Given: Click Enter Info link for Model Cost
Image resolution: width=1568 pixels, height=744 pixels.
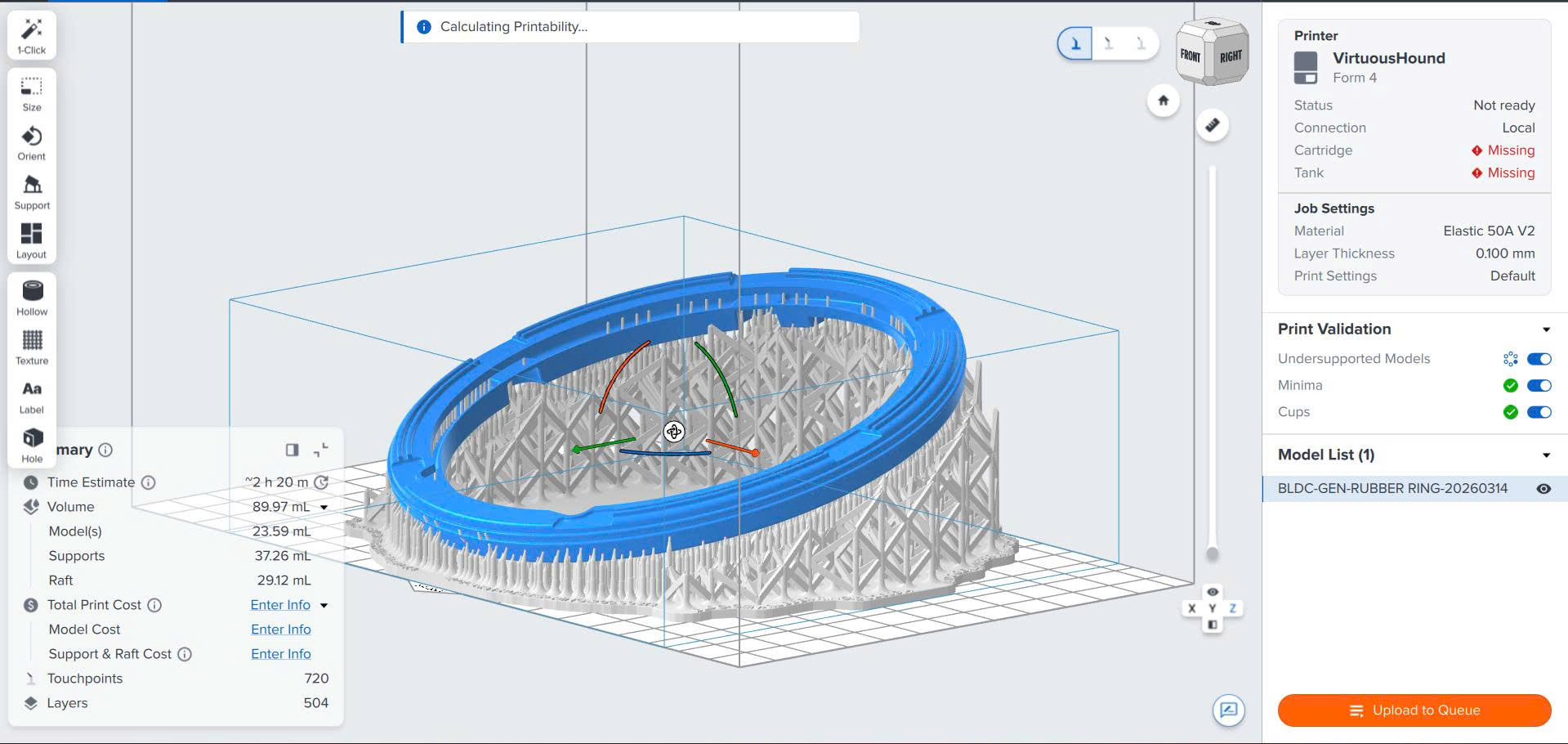Looking at the screenshot, I should pyautogui.click(x=281, y=630).
